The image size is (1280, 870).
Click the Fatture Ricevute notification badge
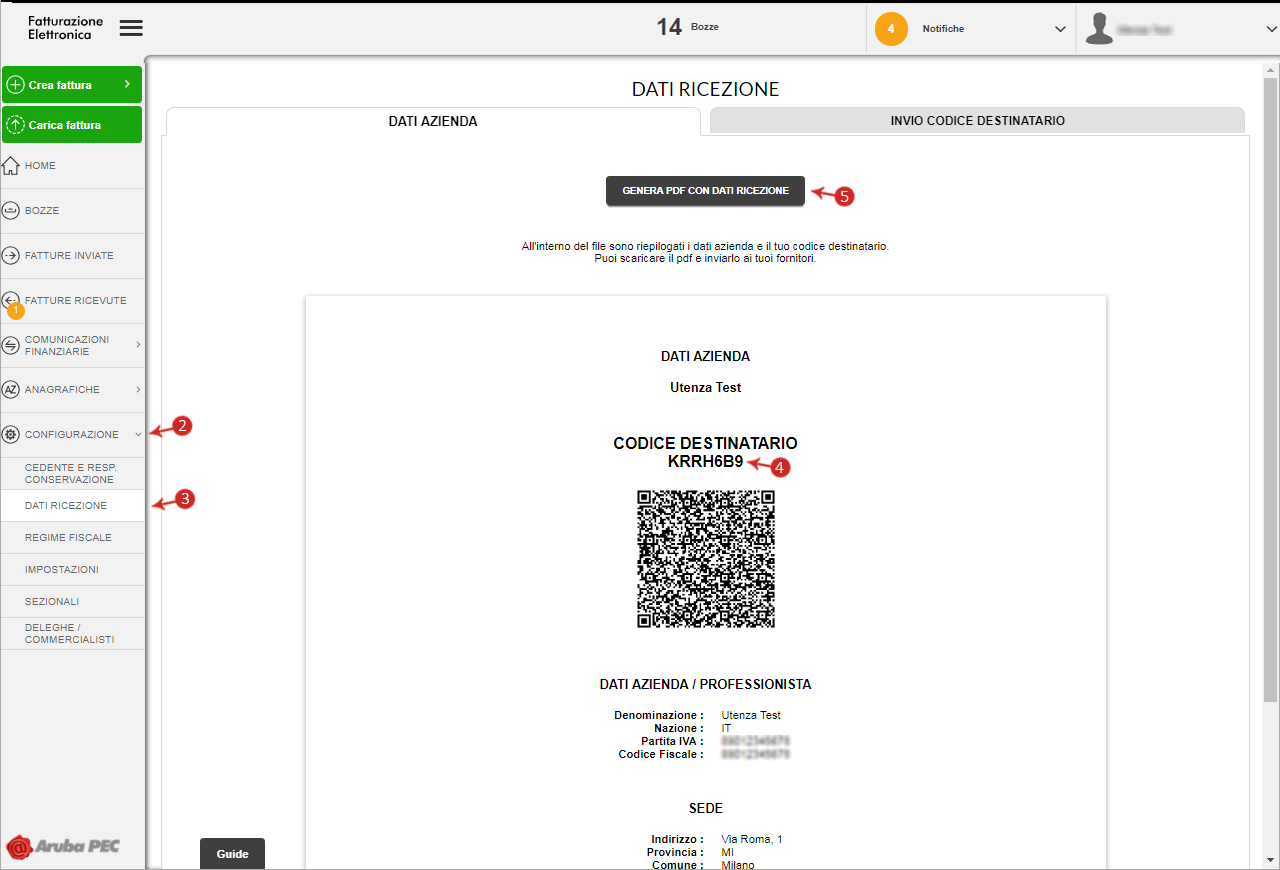point(16,311)
